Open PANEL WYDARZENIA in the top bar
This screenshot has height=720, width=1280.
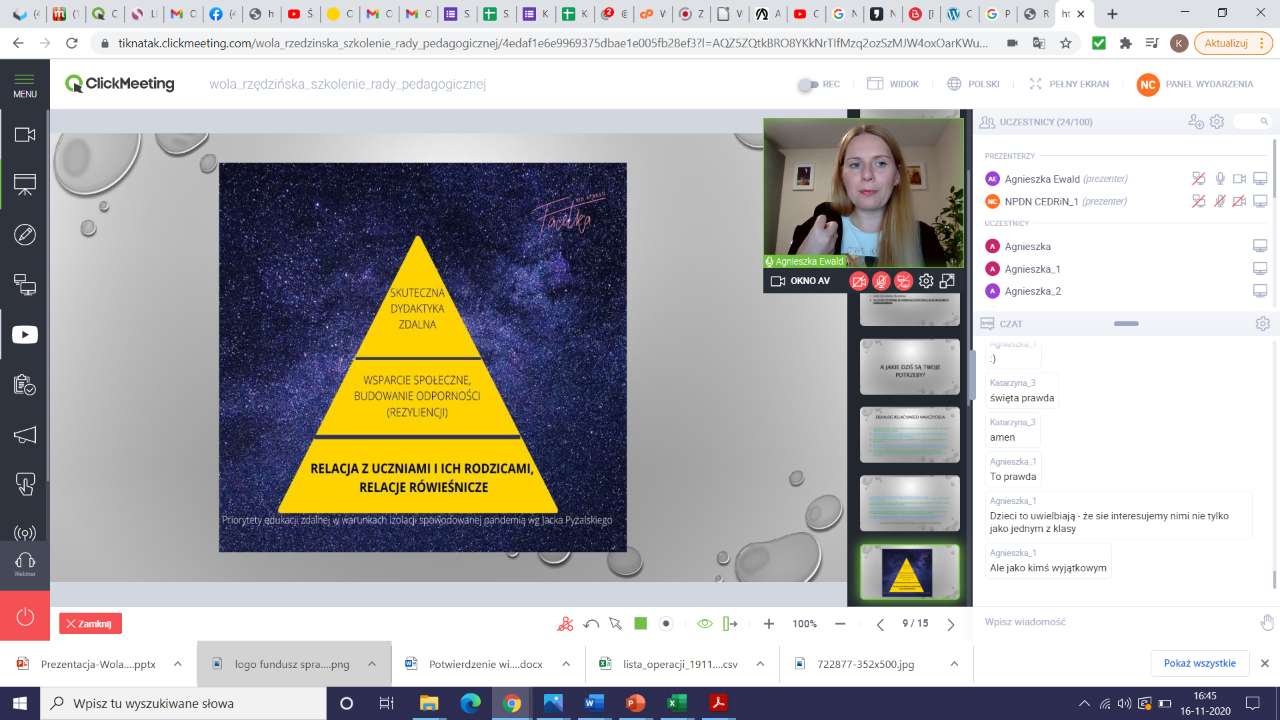(1195, 85)
